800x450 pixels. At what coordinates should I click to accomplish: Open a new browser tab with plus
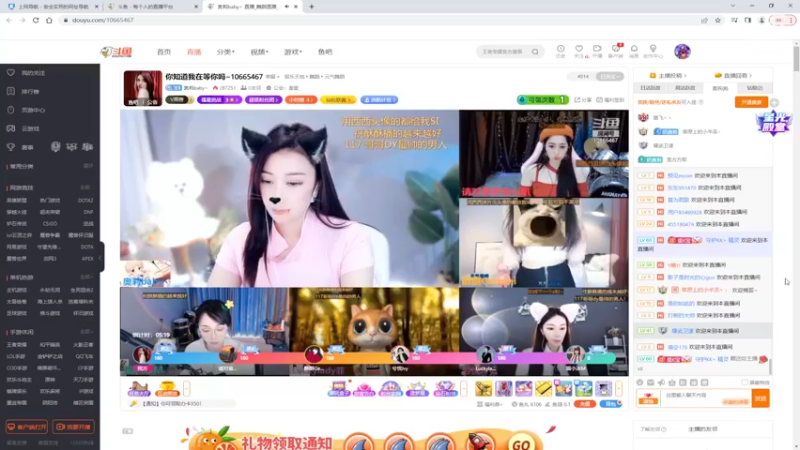point(311,7)
